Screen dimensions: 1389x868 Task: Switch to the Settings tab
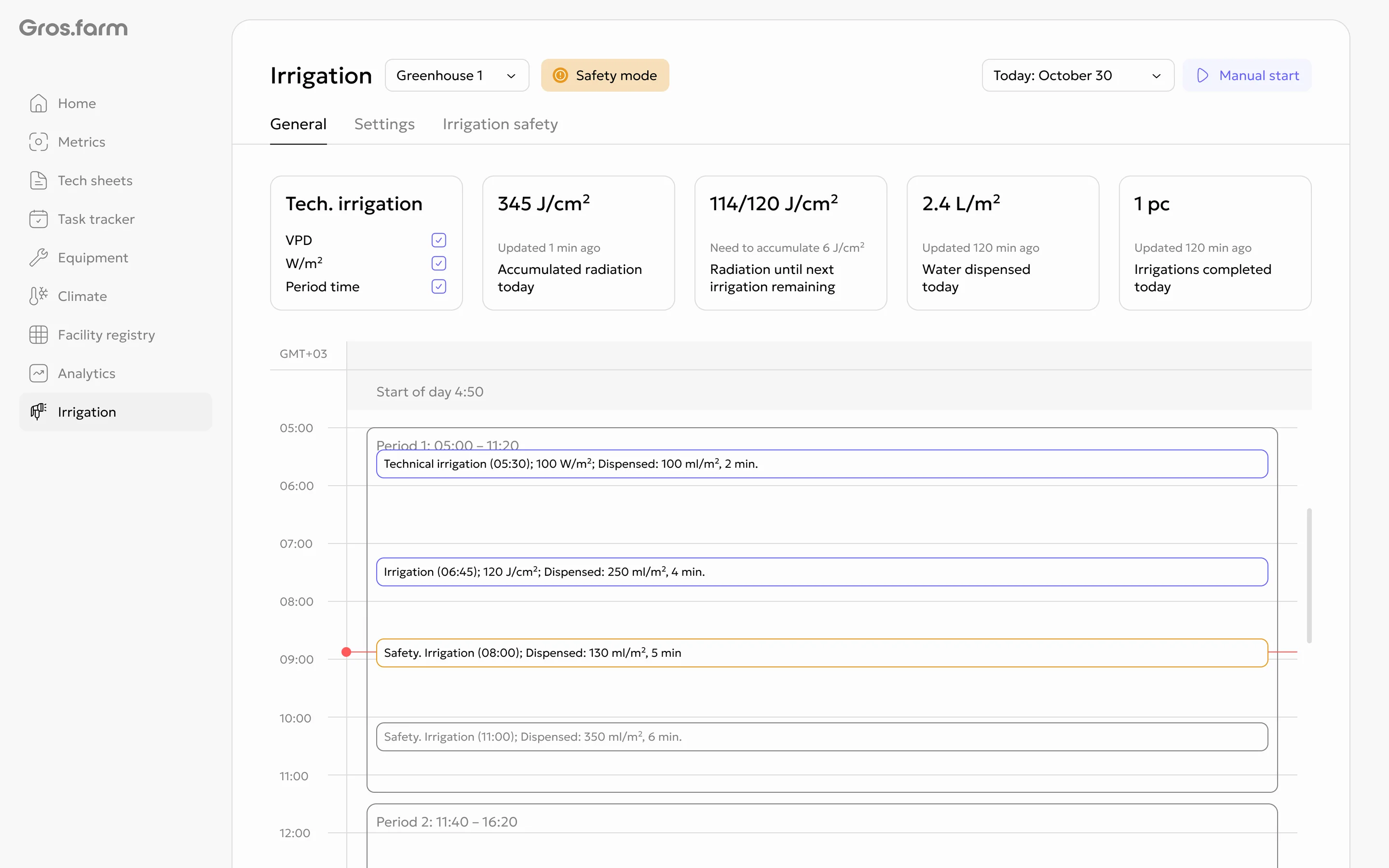tap(384, 124)
